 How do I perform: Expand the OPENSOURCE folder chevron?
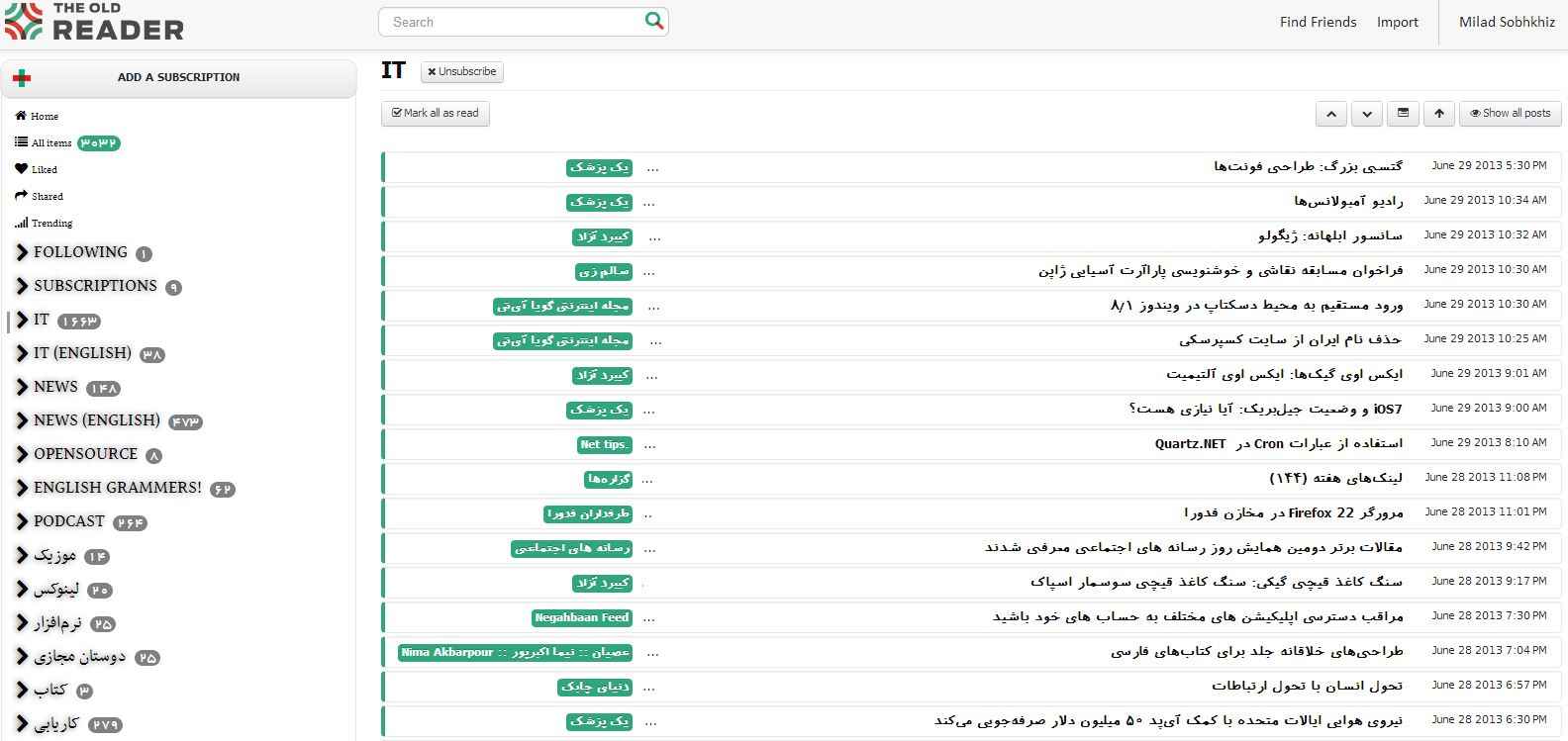click(22, 454)
